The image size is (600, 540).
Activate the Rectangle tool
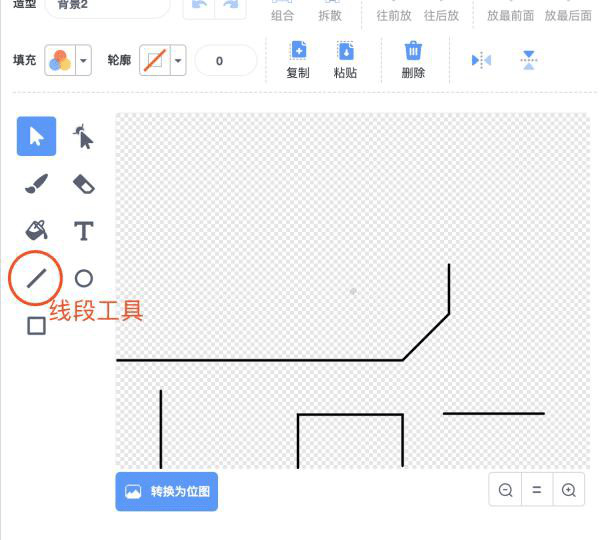click(36, 326)
